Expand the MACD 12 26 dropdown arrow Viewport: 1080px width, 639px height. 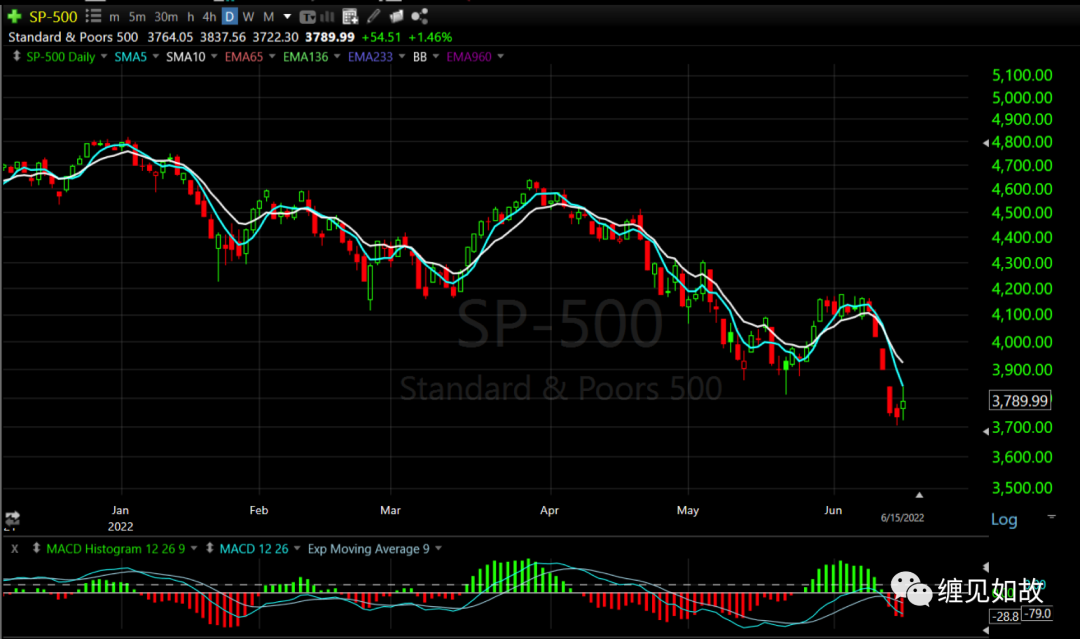pyautogui.click(x=297, y=549)
